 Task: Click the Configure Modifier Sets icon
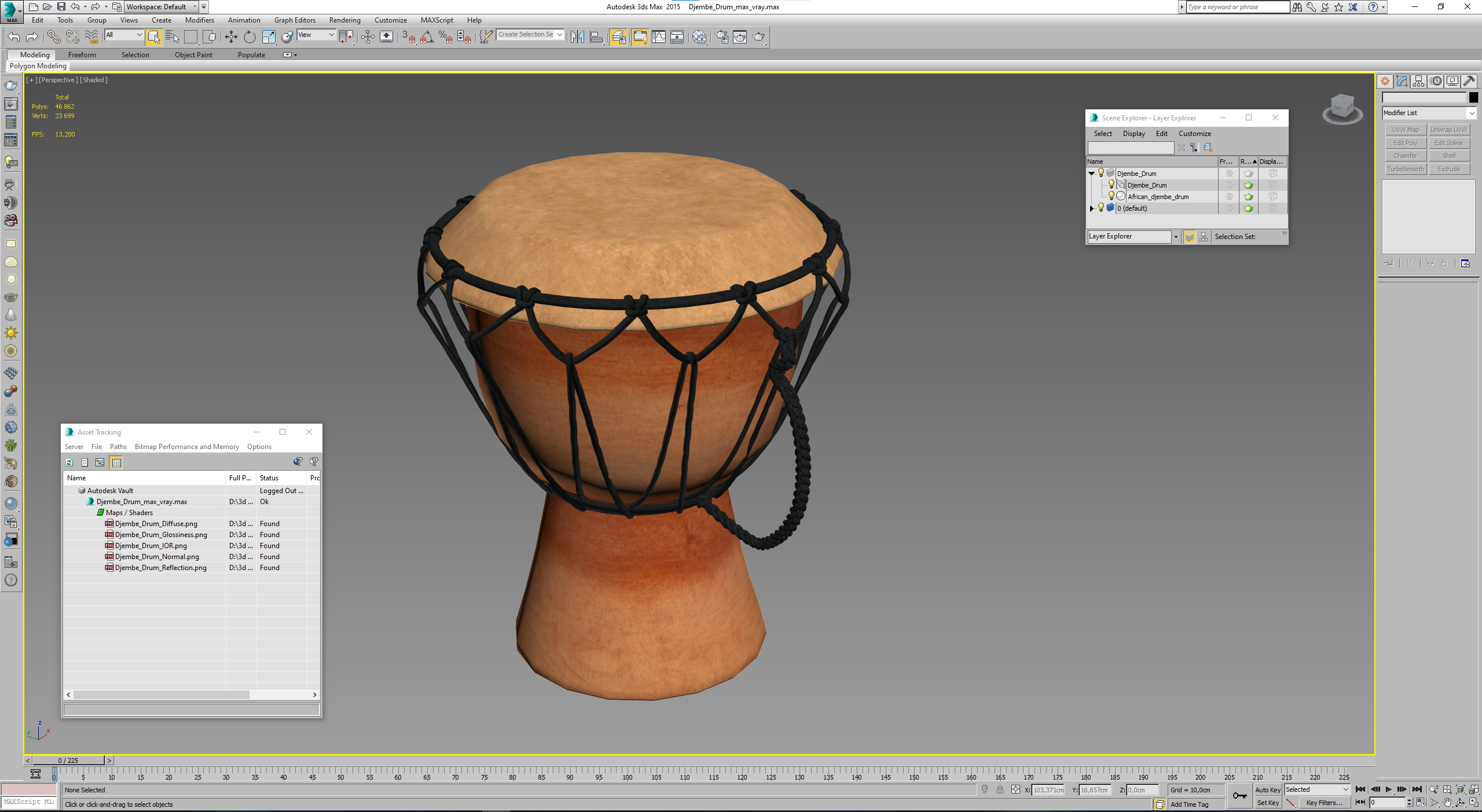point(1465,263)
